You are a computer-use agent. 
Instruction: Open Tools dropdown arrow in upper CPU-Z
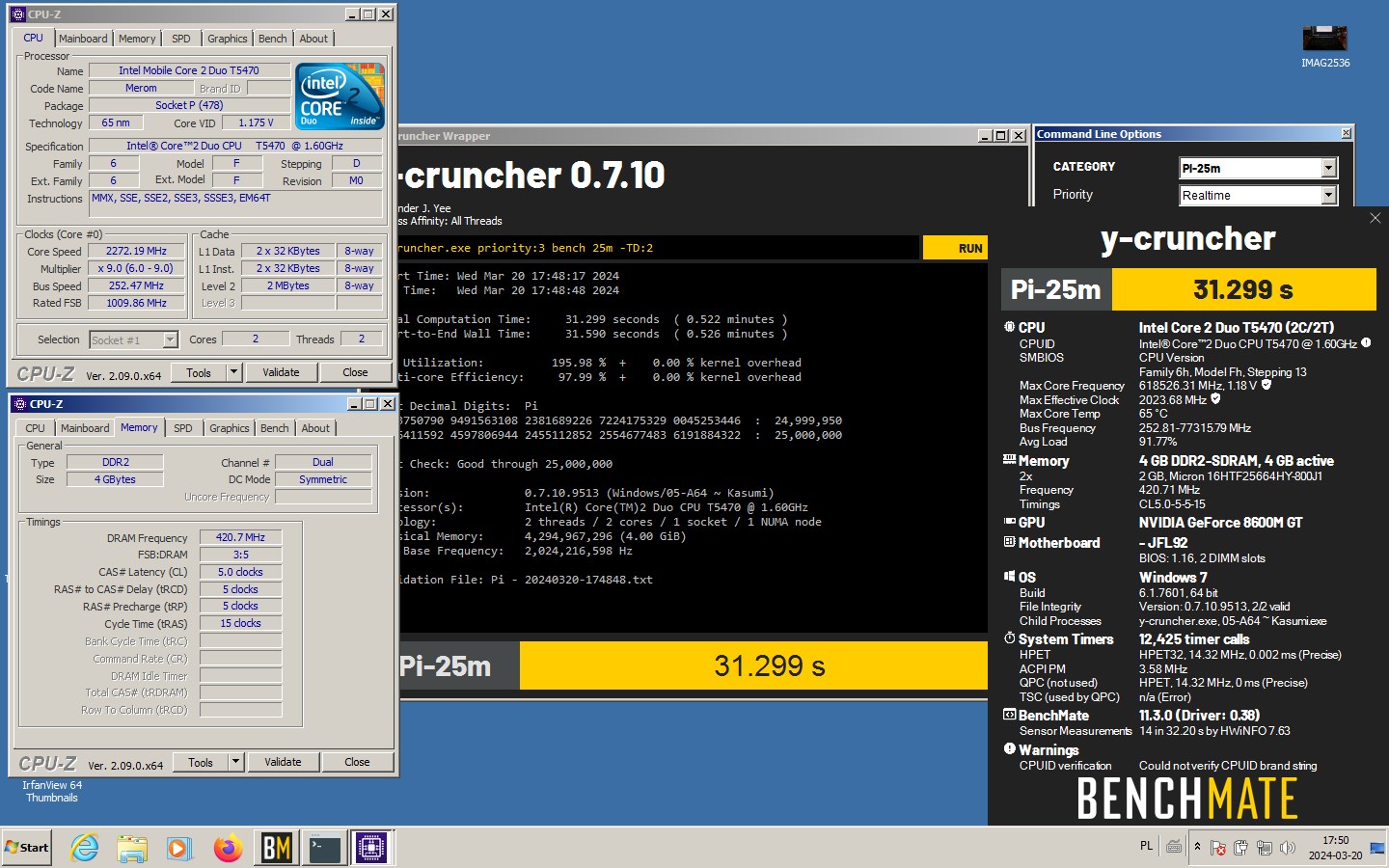[x=233, y=372]
